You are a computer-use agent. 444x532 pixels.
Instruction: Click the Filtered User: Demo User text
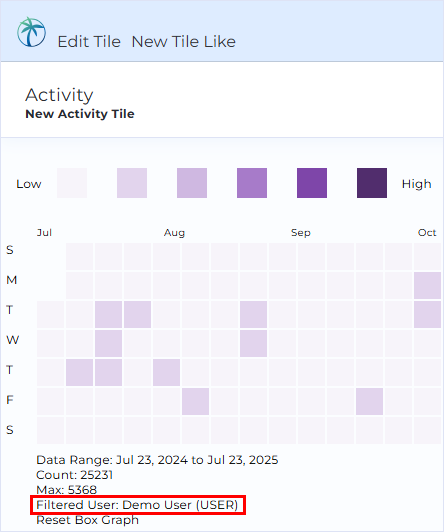(137, 505)
